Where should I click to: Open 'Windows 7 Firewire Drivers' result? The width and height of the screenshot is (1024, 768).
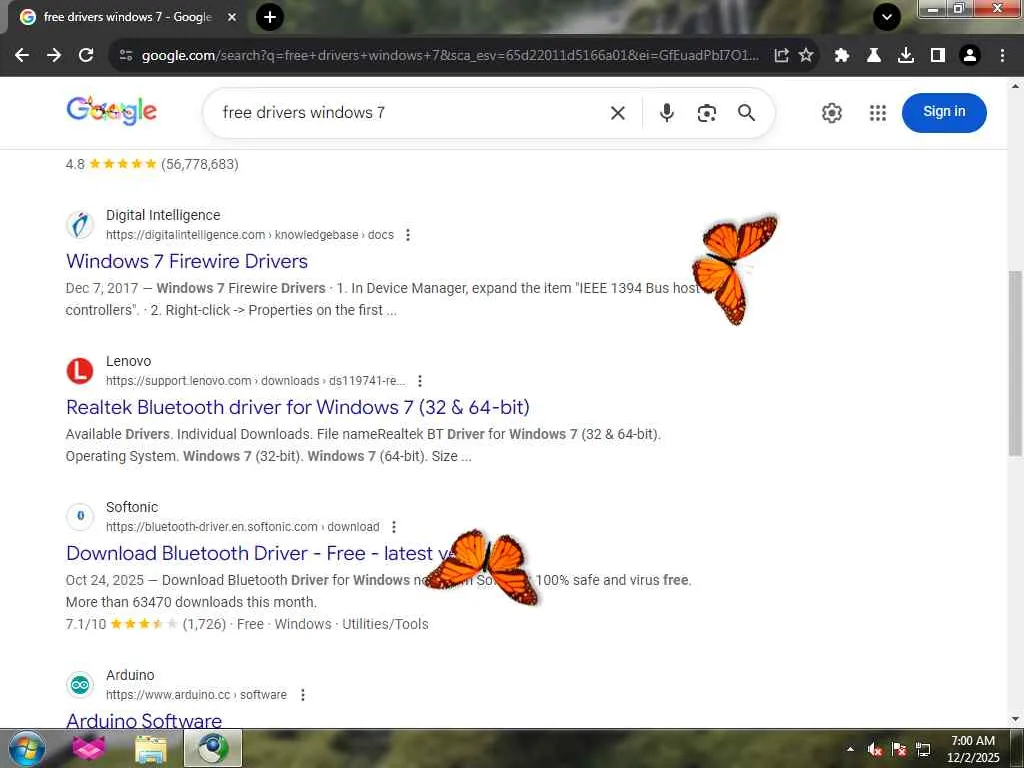(187, 261)
